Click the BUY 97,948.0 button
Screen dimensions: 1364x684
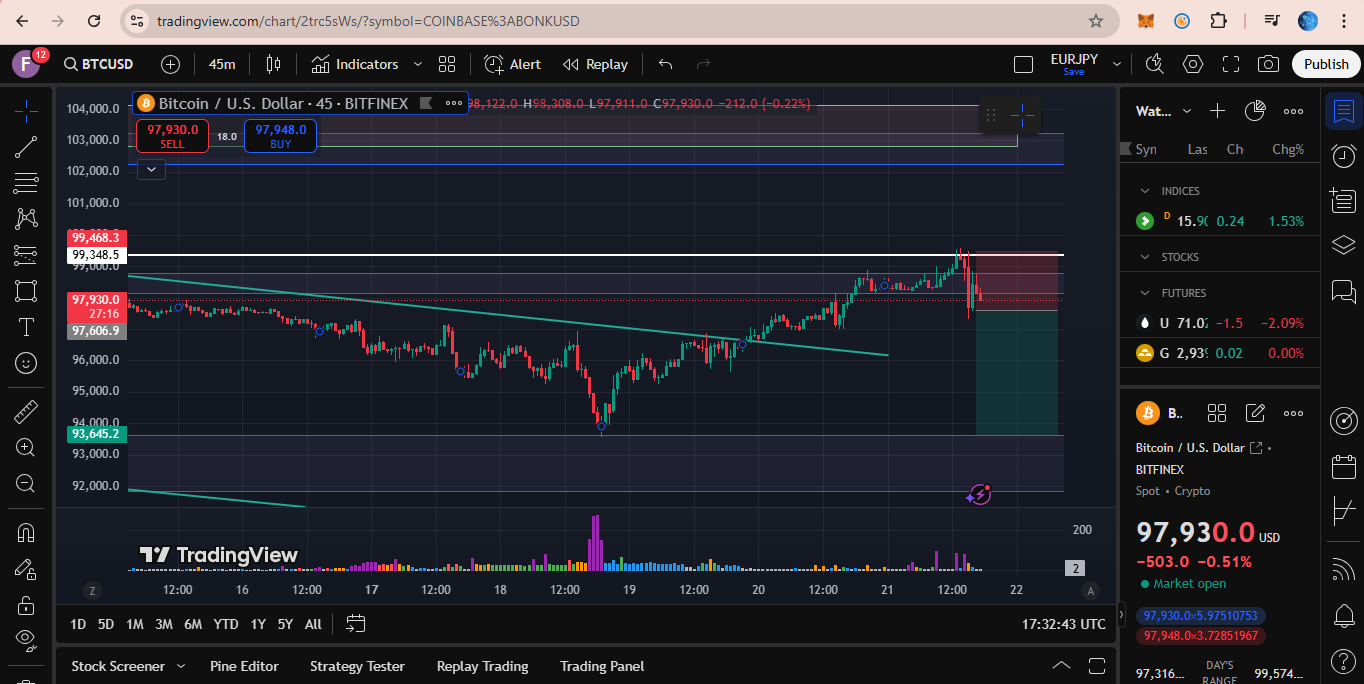coord(280,136)
